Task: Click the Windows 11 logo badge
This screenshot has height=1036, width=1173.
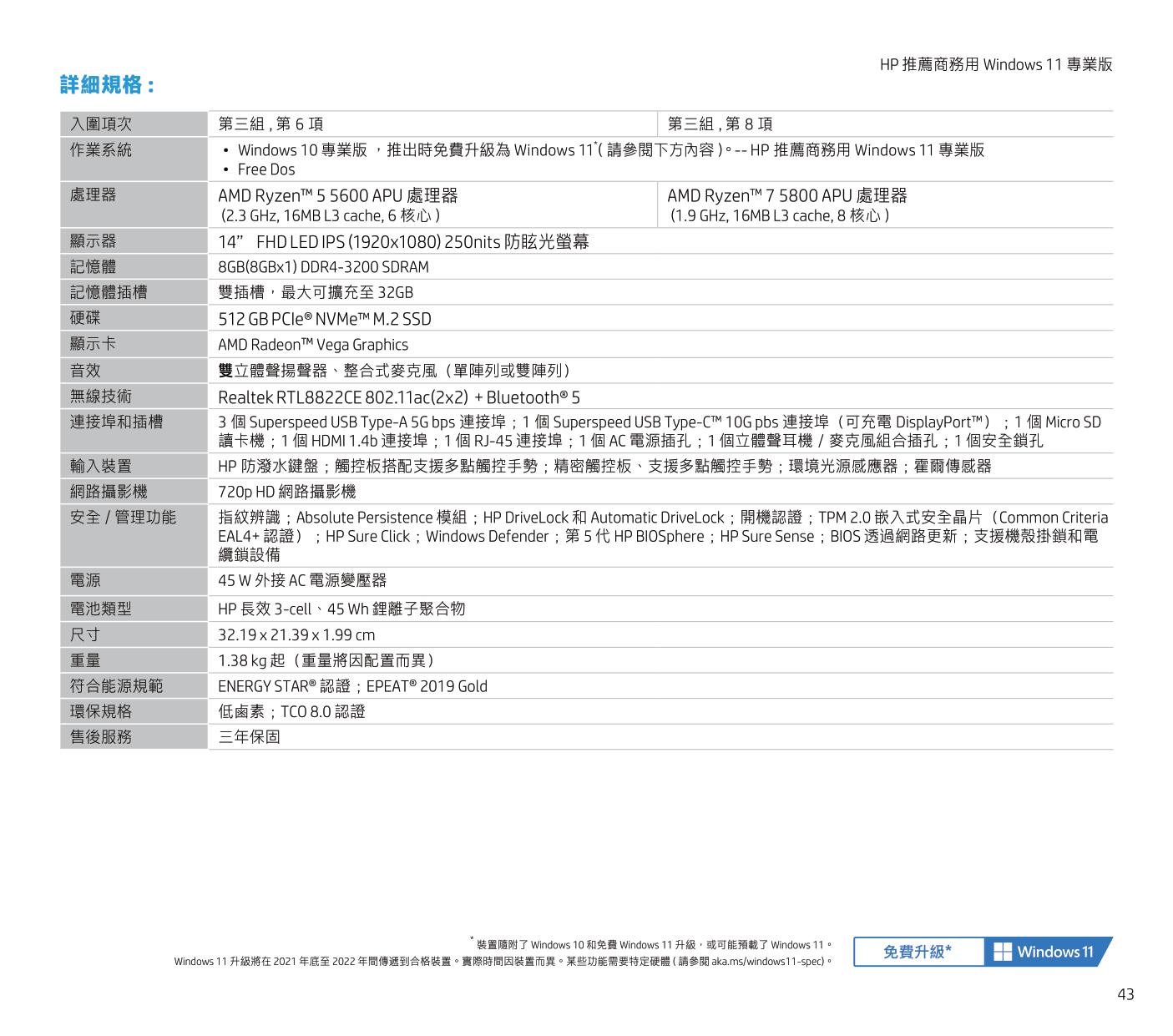Action: tap(1049, 952)
